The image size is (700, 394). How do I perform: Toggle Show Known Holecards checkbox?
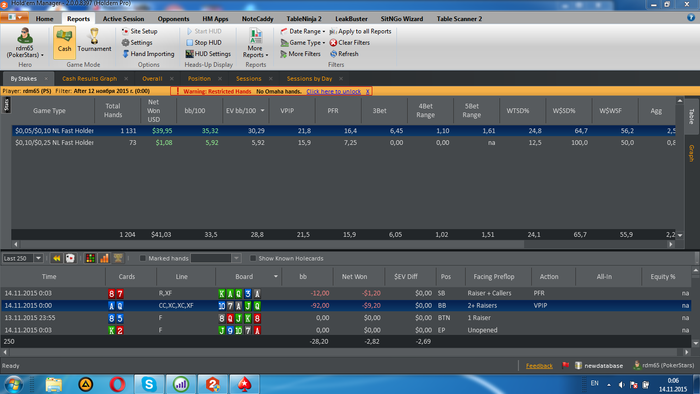(x=253, y=258)
